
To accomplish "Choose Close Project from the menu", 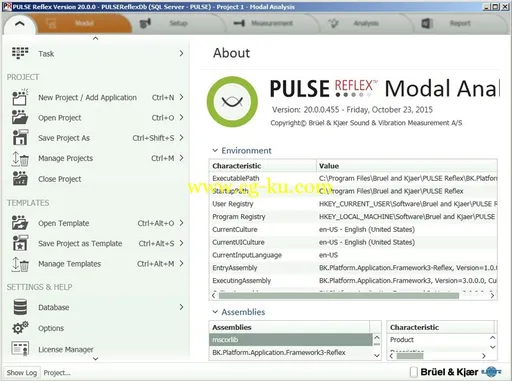I will pyautogui.click(x=97, y=179).
